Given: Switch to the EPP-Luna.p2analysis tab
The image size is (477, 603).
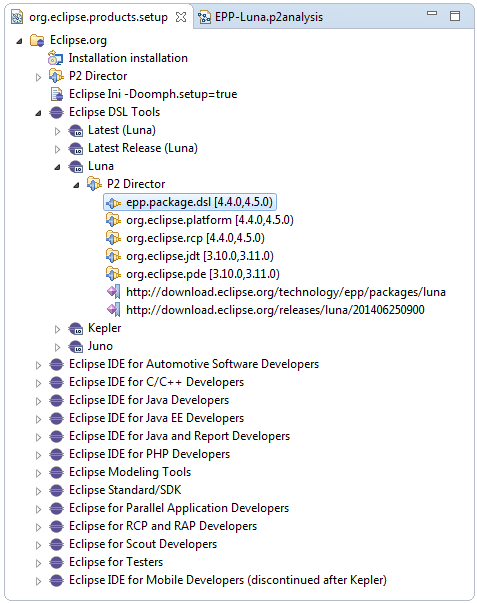Looking at the screenshot, I should click(x=261, y=17).
